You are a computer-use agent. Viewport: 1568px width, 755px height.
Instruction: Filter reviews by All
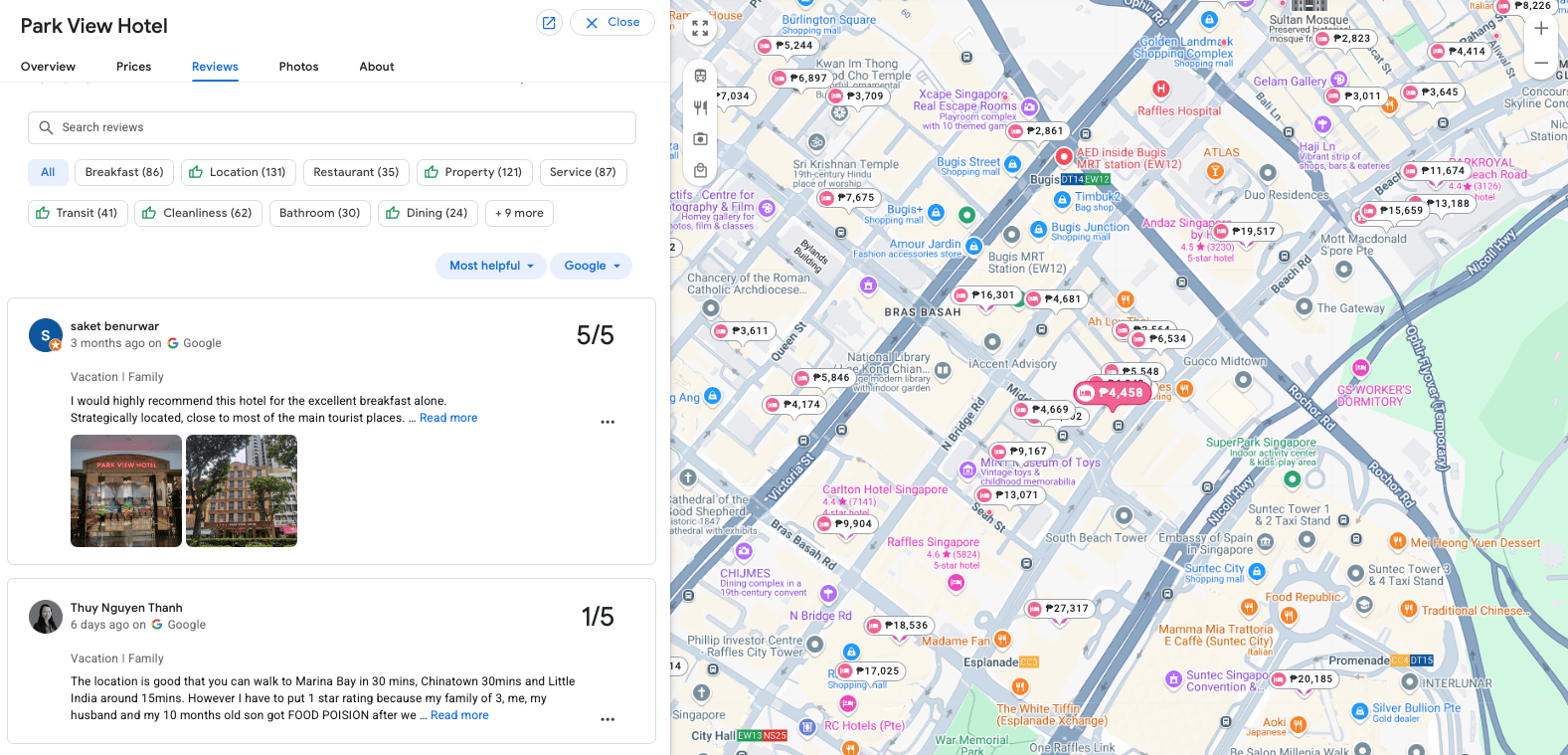pyautogui.click(x=48, y=172)
